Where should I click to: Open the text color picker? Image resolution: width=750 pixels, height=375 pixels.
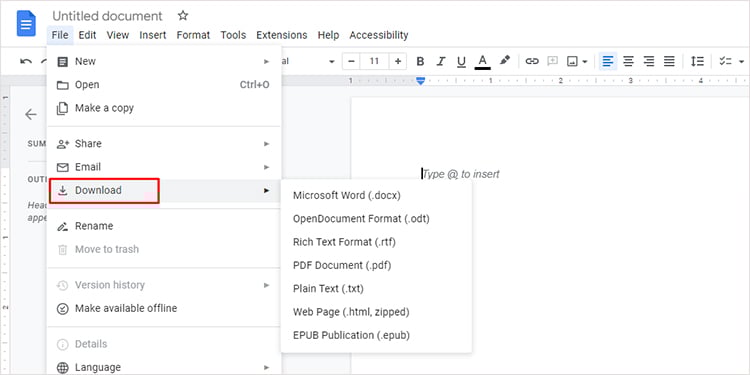coord(483,61)
